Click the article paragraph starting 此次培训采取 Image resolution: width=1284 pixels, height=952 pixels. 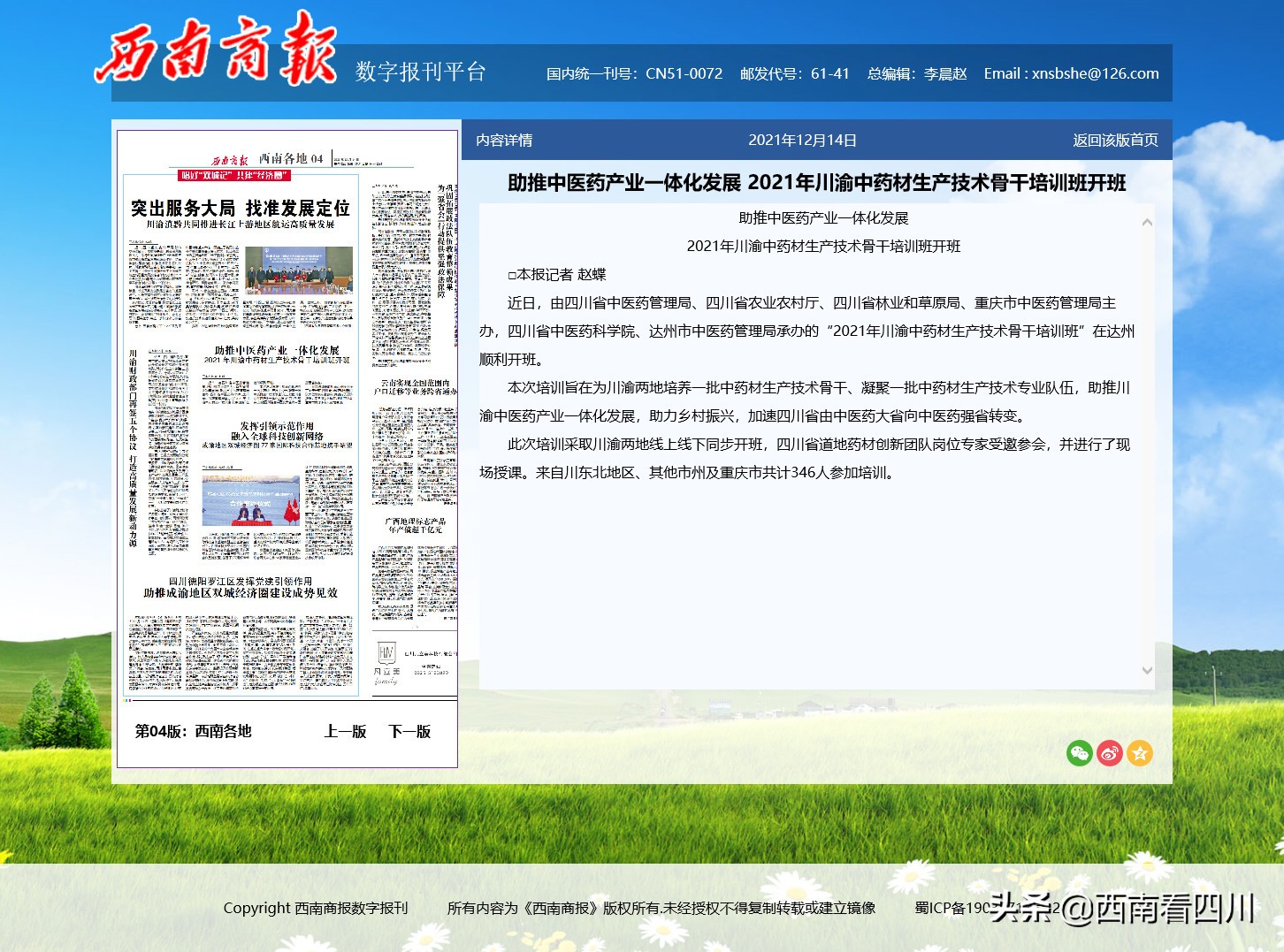(x=805, y=458)
